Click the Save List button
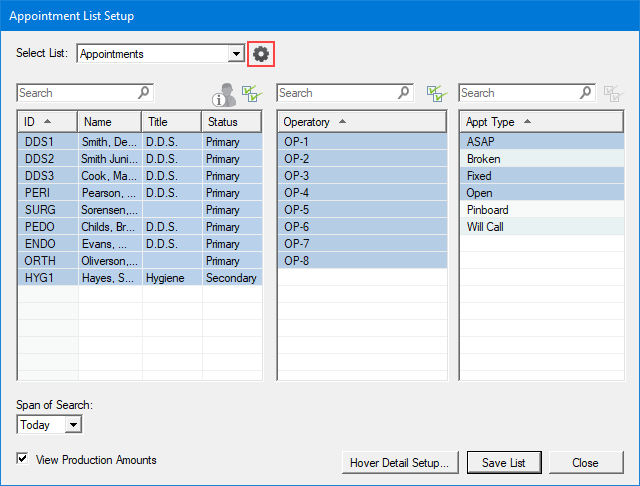Image resolution: width=640 pixels, height=486 pixels. click(510, 462)
